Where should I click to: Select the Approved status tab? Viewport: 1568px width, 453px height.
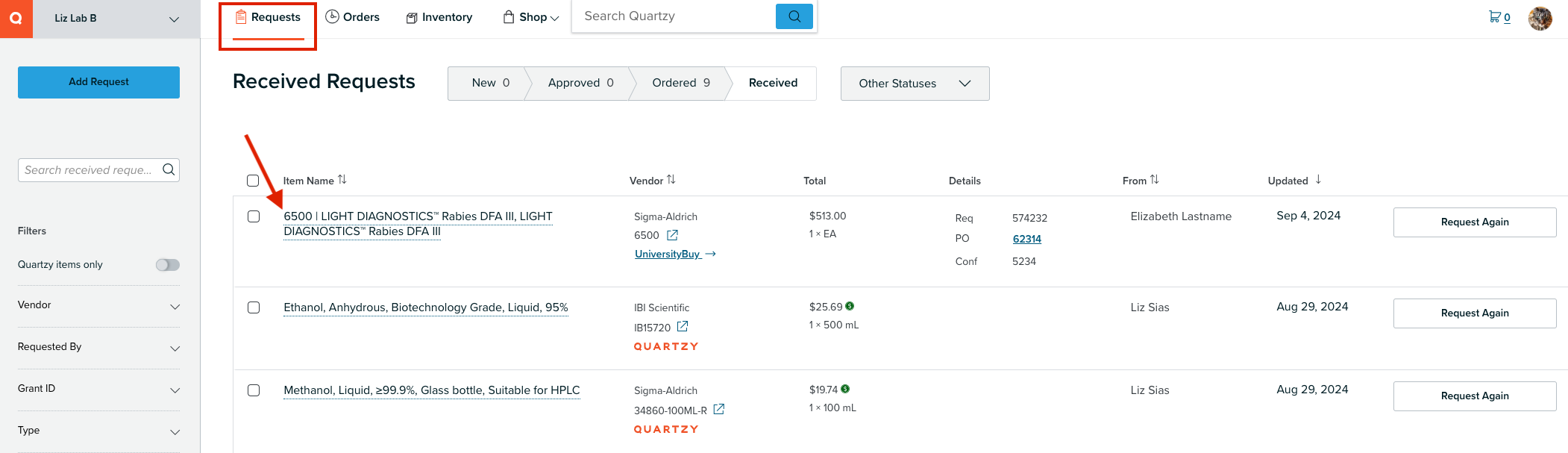click(x=580, y=83)
